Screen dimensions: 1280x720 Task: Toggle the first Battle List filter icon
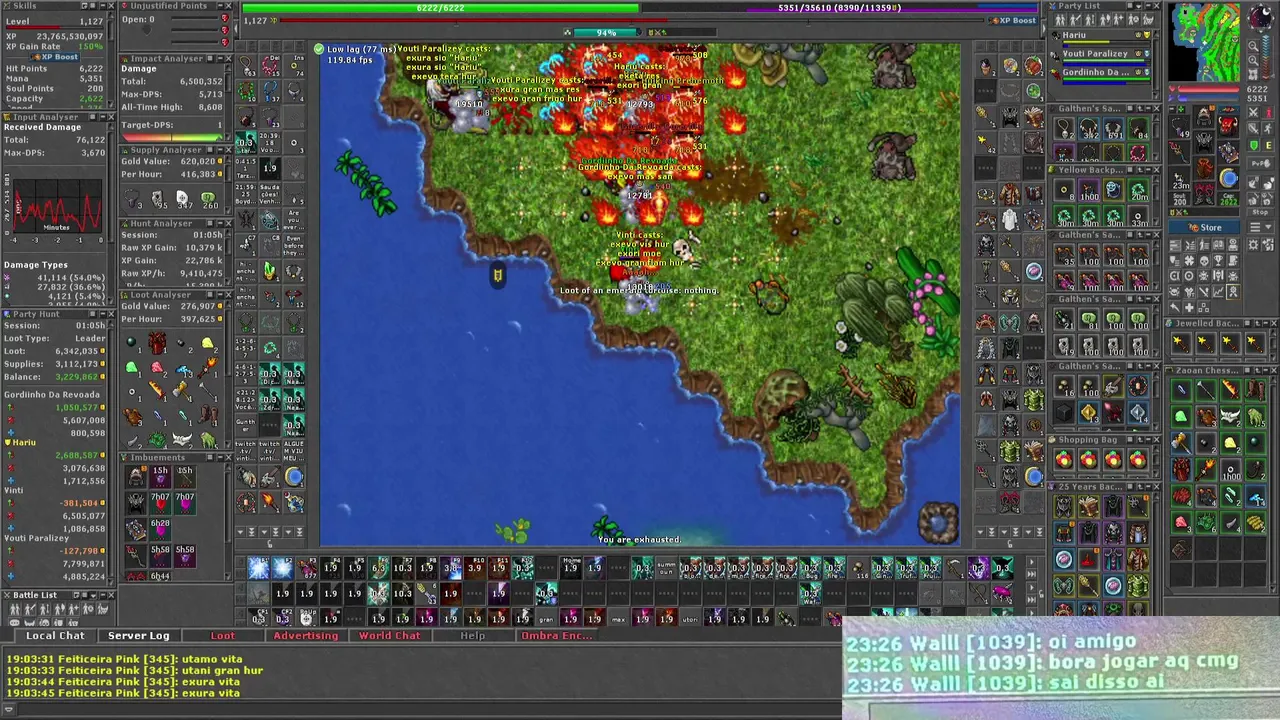tap(14, 609)
